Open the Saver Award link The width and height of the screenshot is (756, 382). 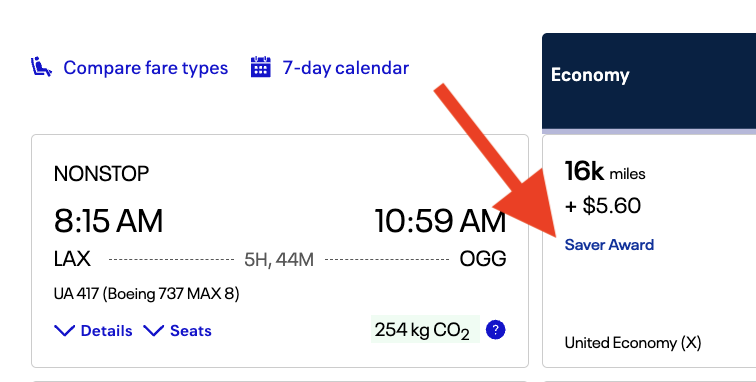(x=609, y=245)
